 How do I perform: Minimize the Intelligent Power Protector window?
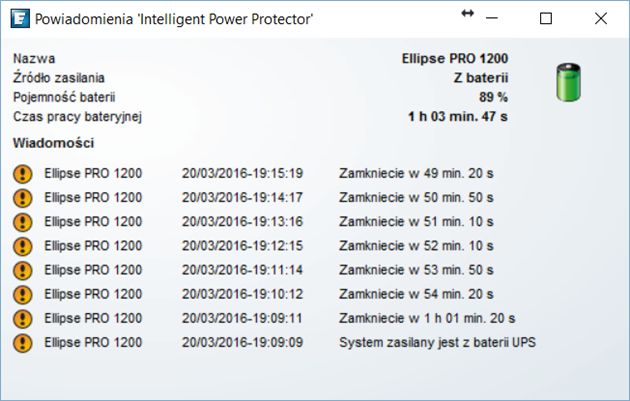coord(492,18)
